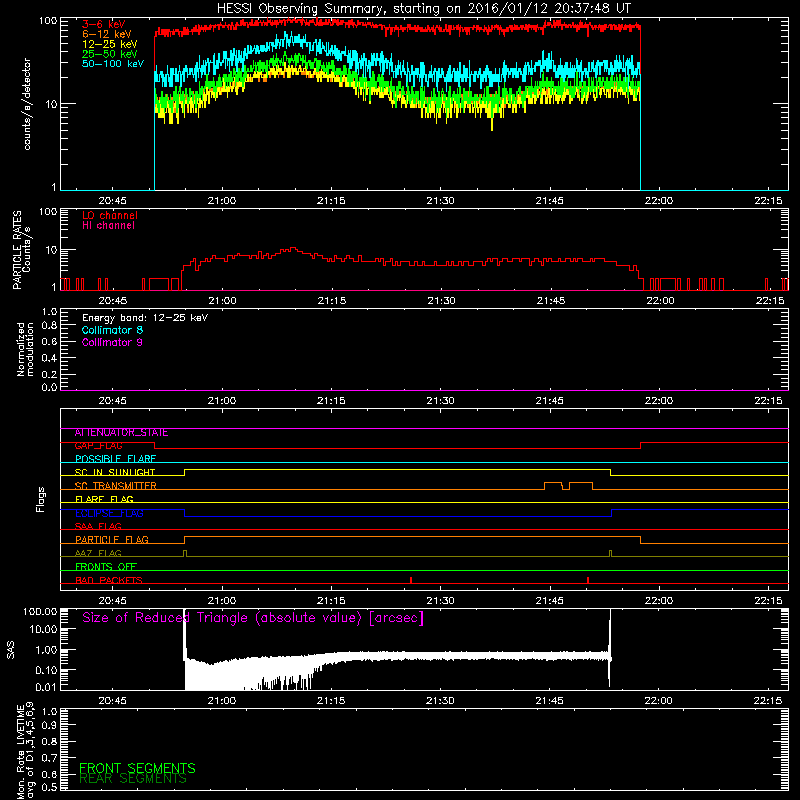Click the 22:15 tick label under the counts plot
The width and height of the screenshot is (800, 800).
768,201
